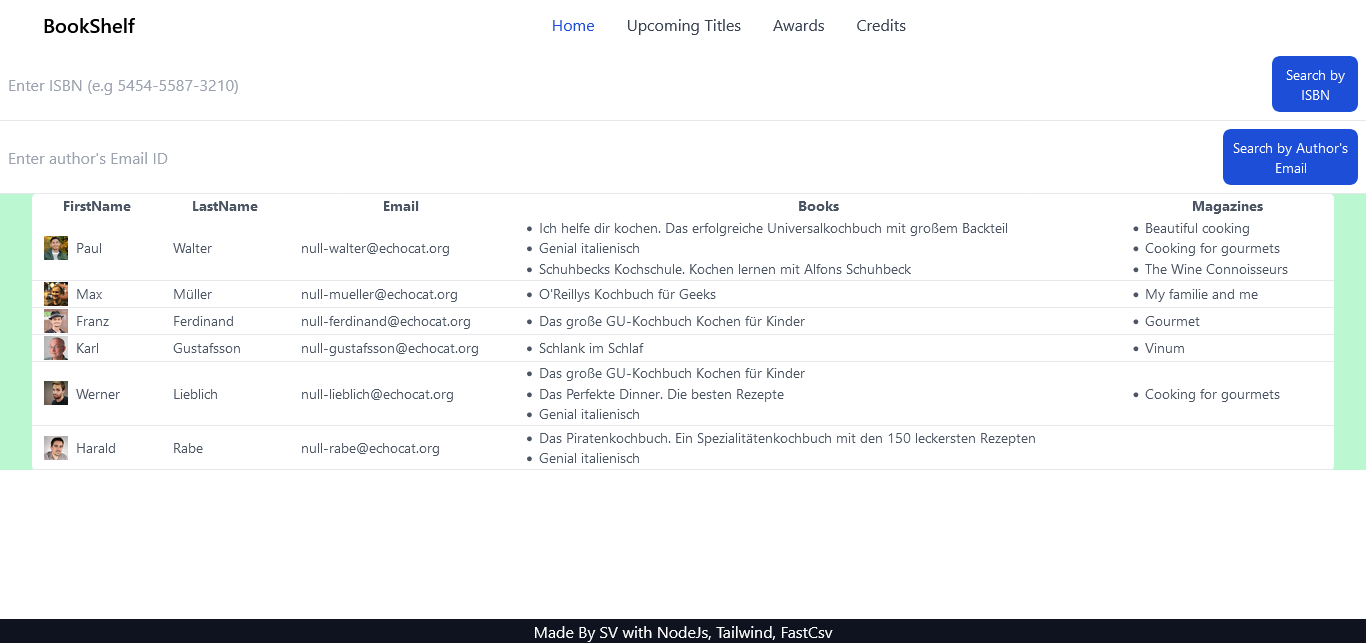This screenshot has width=1366, height=643.
Task: Click 'Genial italienisch' in Werner Lieblich's row
Action: 589,414
